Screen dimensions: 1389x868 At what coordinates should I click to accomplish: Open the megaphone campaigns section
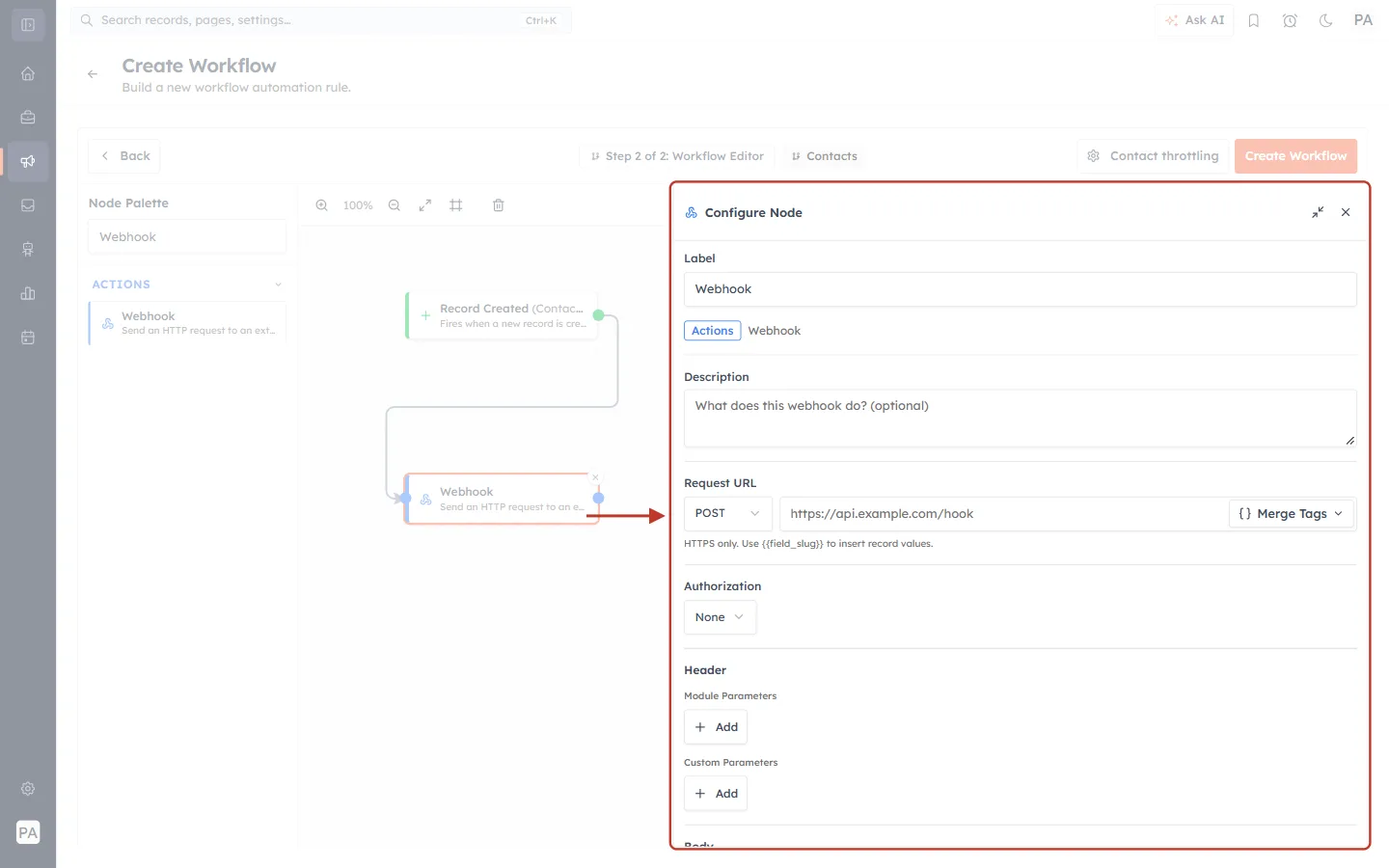[28, 161]
